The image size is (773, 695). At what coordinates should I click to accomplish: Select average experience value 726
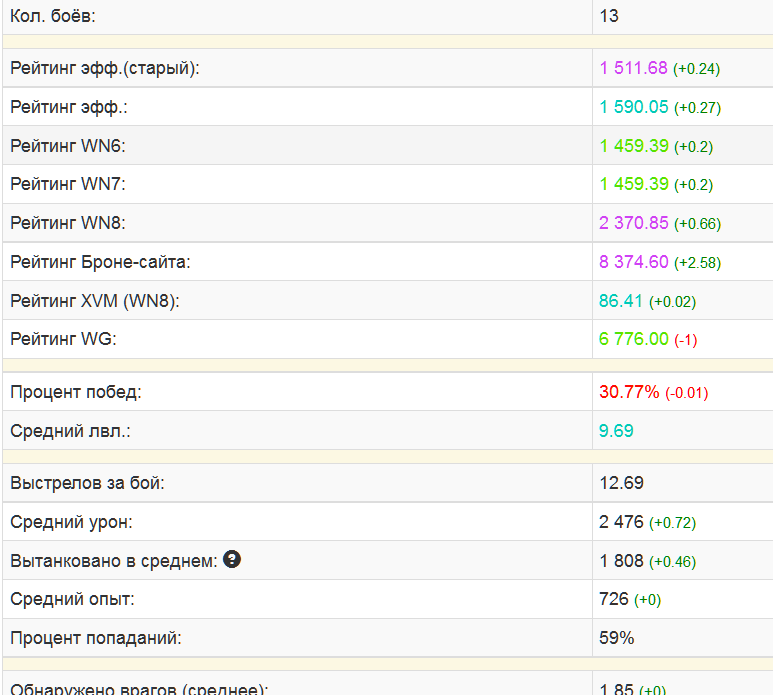tap(614, 599)
